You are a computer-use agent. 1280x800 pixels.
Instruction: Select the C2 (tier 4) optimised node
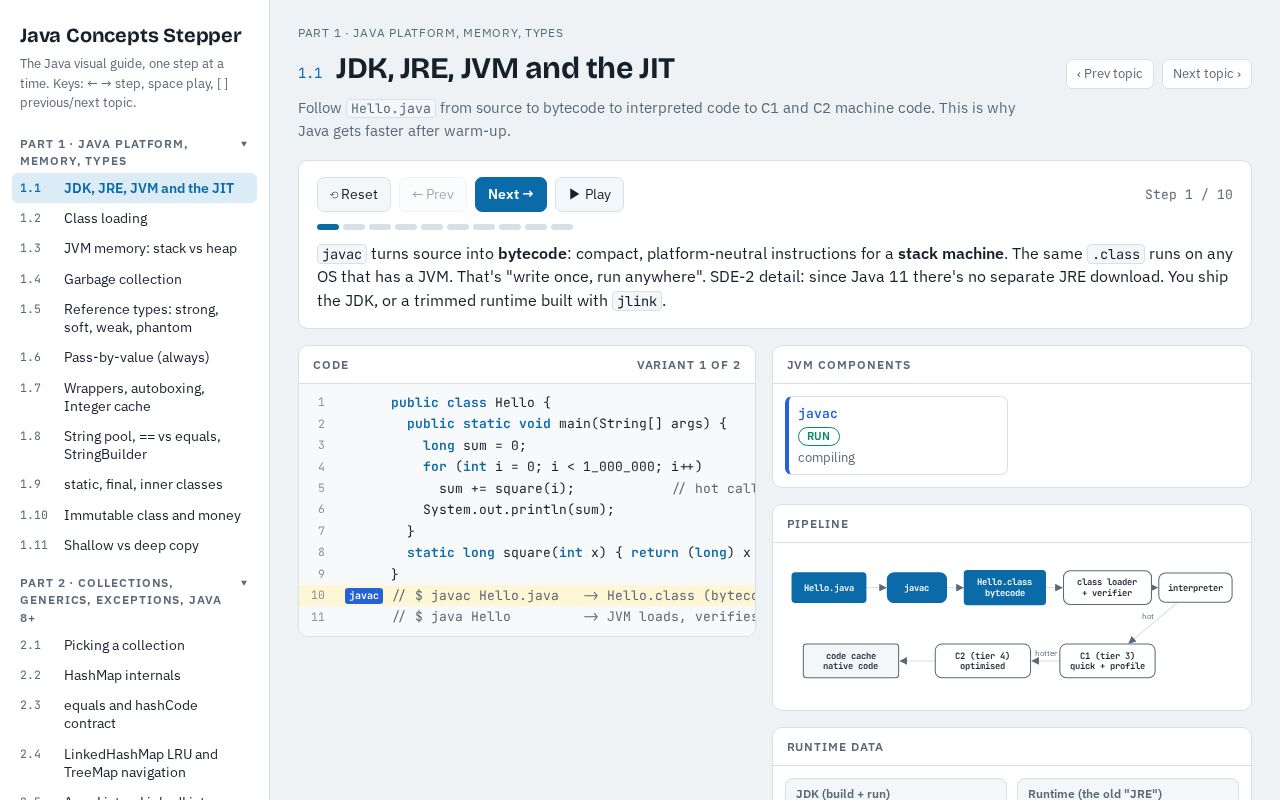pos(983,661)
